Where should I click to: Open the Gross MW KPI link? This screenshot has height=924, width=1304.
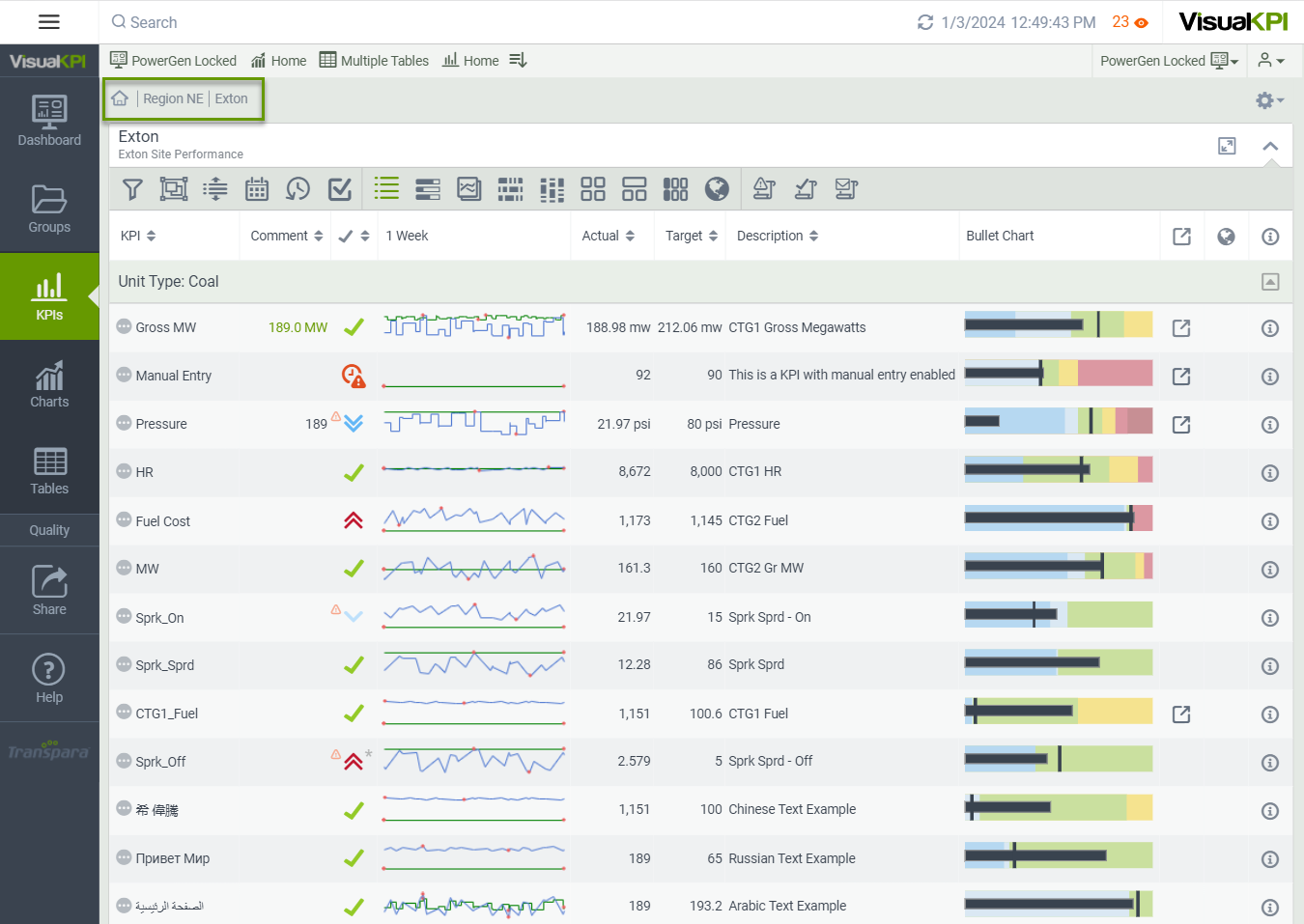pos(165,327)
